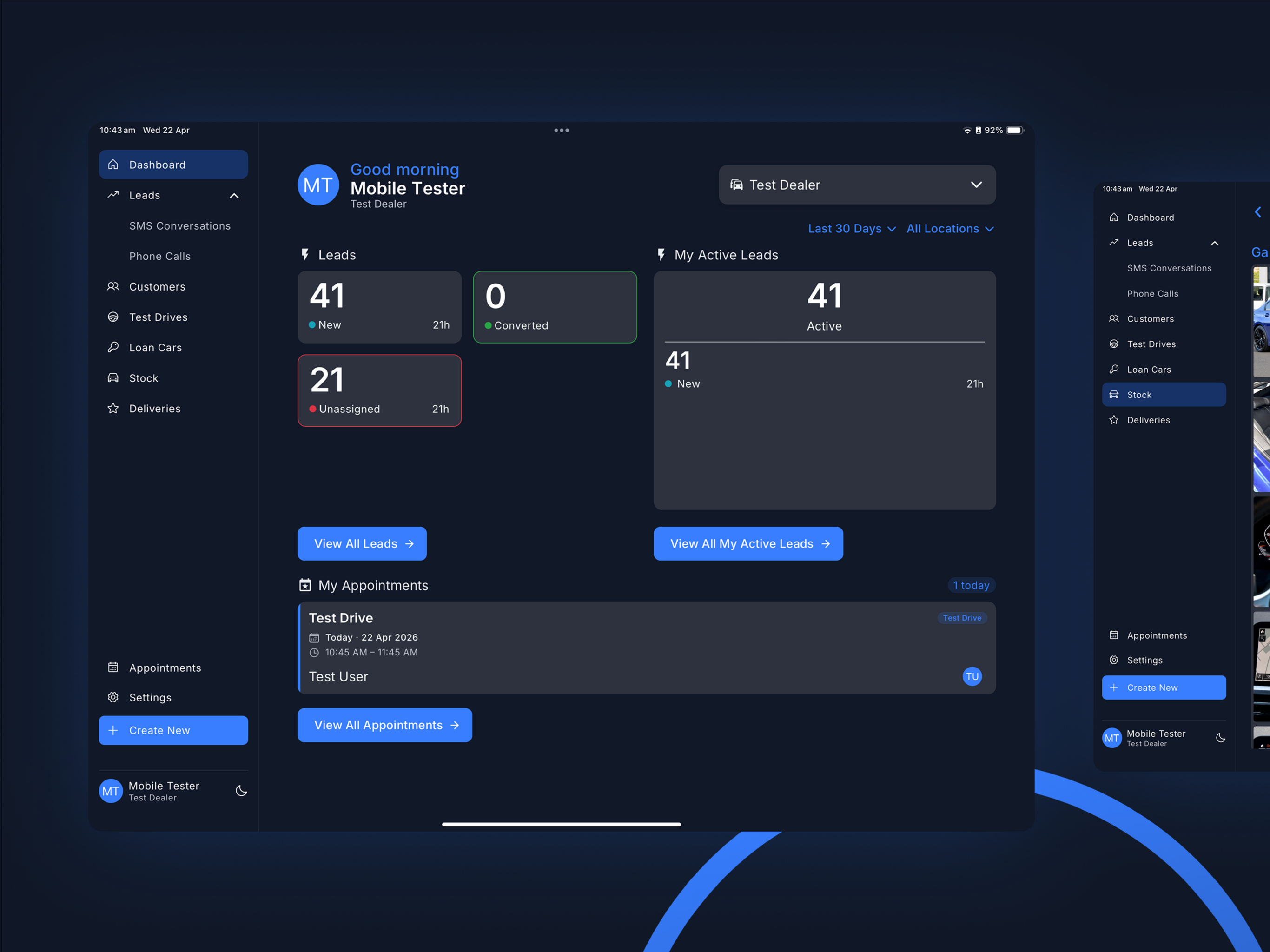Click the chevron on the Test Dealer selector
This screenshot has width=1270, height=952.
[x=976, y=185]
